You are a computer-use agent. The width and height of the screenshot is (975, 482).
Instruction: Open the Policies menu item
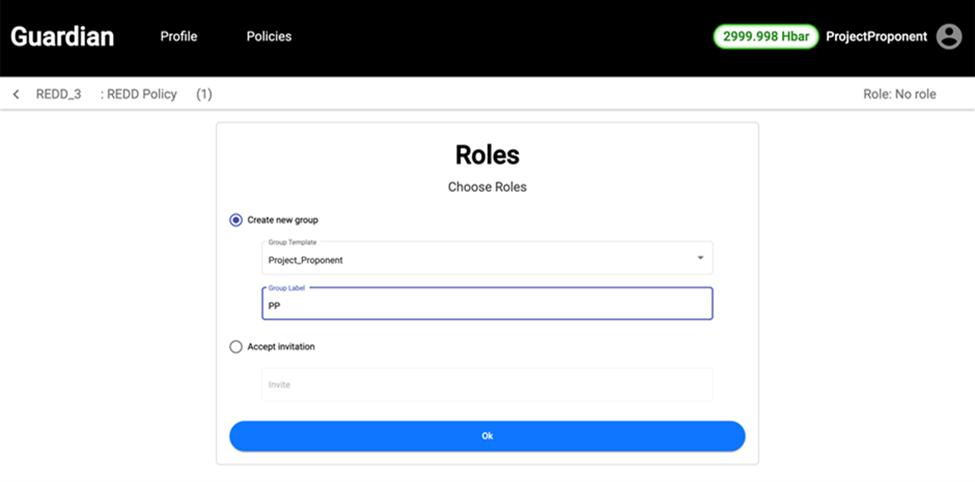[x=269, y=37]
